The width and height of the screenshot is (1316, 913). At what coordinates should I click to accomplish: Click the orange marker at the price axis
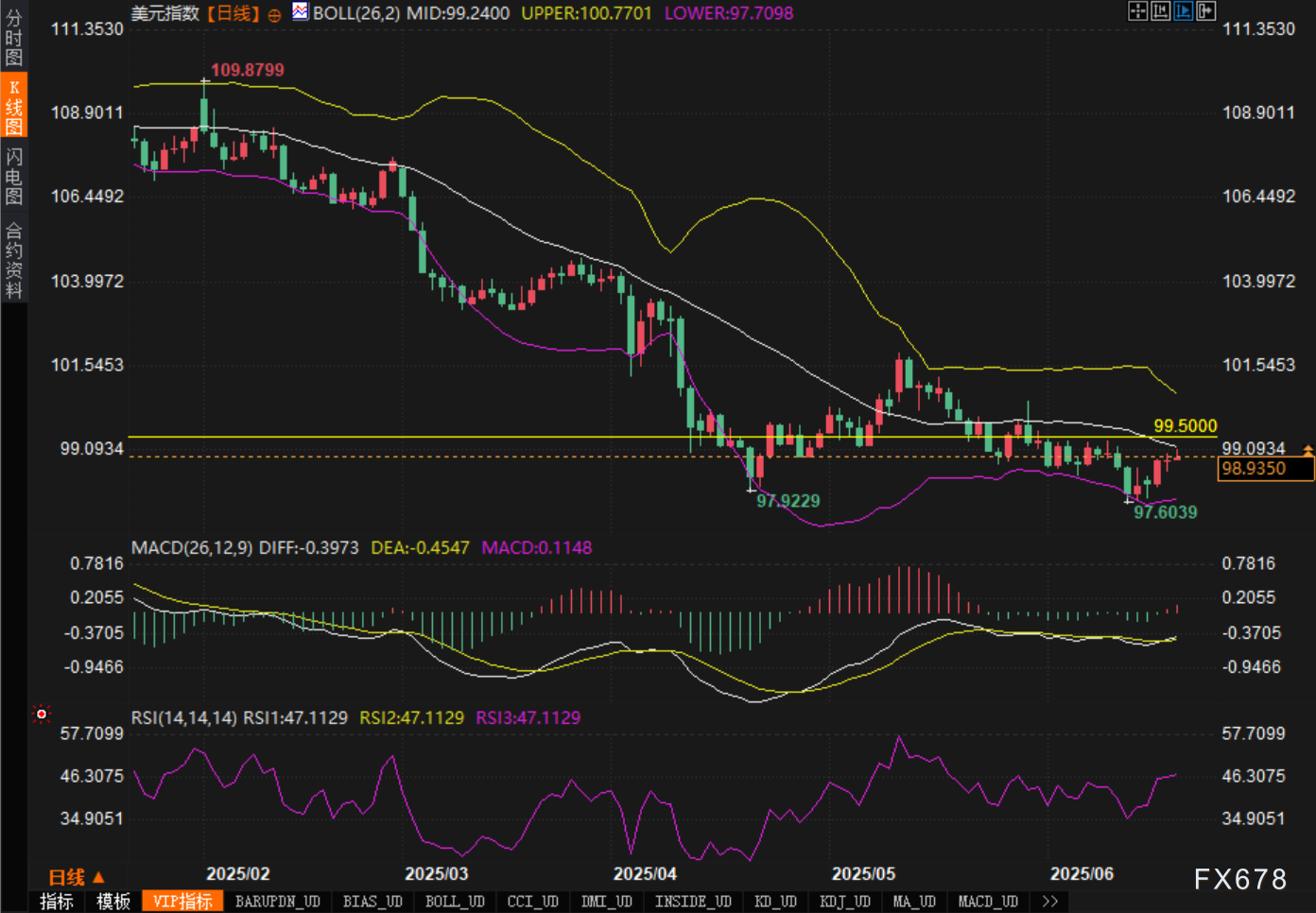[1307, 450]
